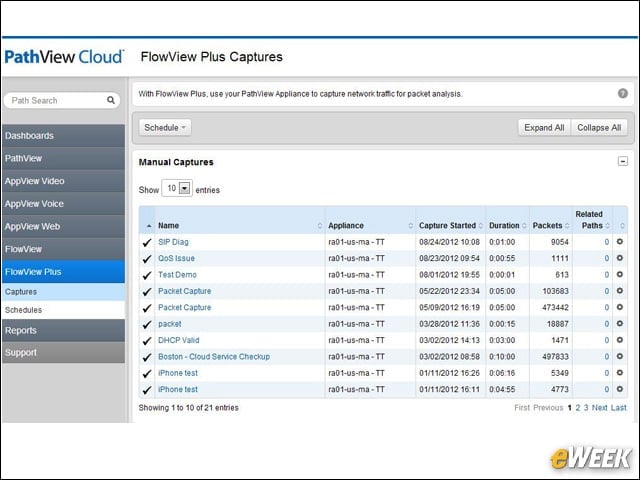Image resolution: width=640 pixels, height=480 pixels.
Task: Open the SIP Diag capture link
Action: pyautogui.click(x=173, y=242)
